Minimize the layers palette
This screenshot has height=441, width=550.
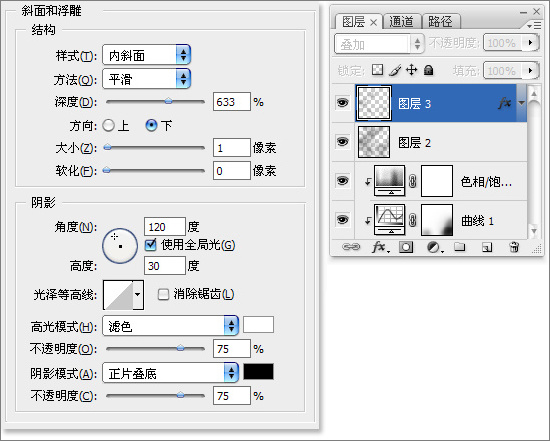click(x=523, y=12)
